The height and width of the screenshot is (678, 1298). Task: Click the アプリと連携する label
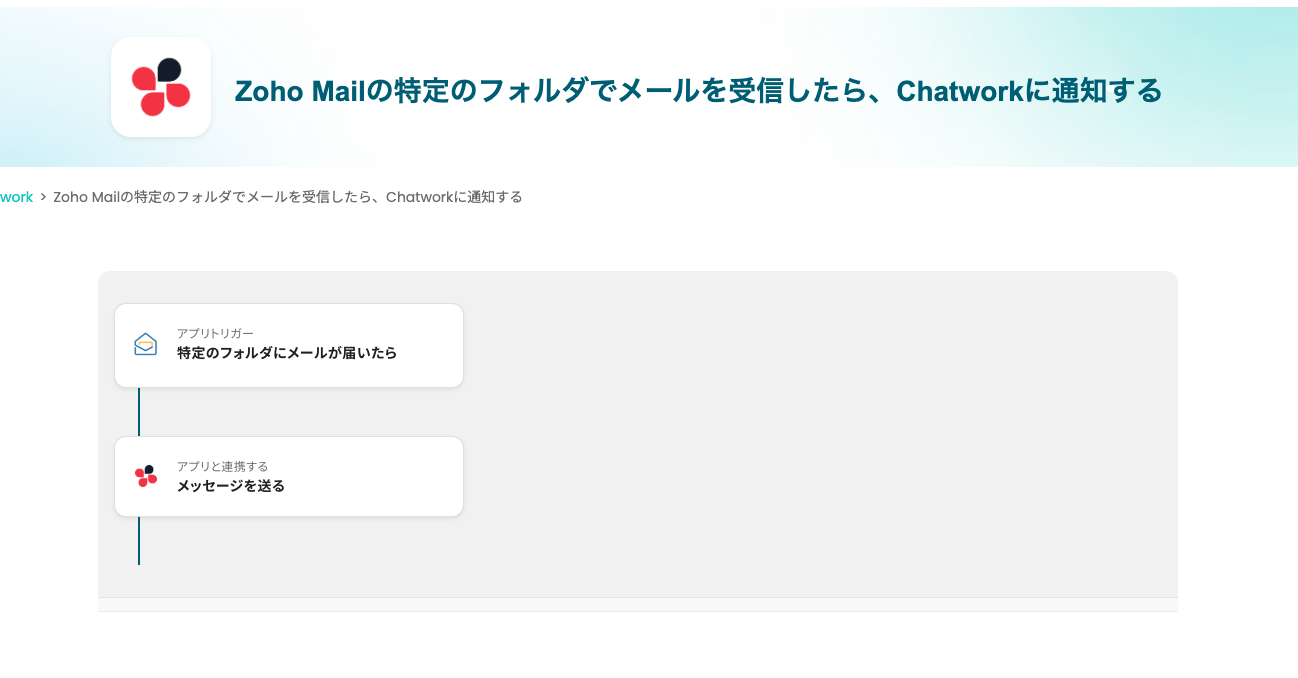point(222,466)
